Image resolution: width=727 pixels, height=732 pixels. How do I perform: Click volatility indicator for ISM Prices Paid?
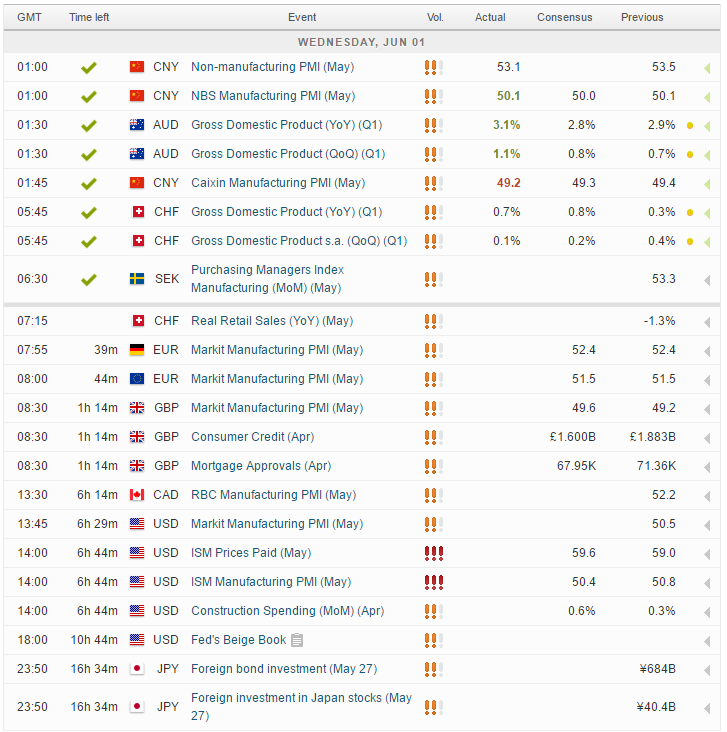coord(434,553)
